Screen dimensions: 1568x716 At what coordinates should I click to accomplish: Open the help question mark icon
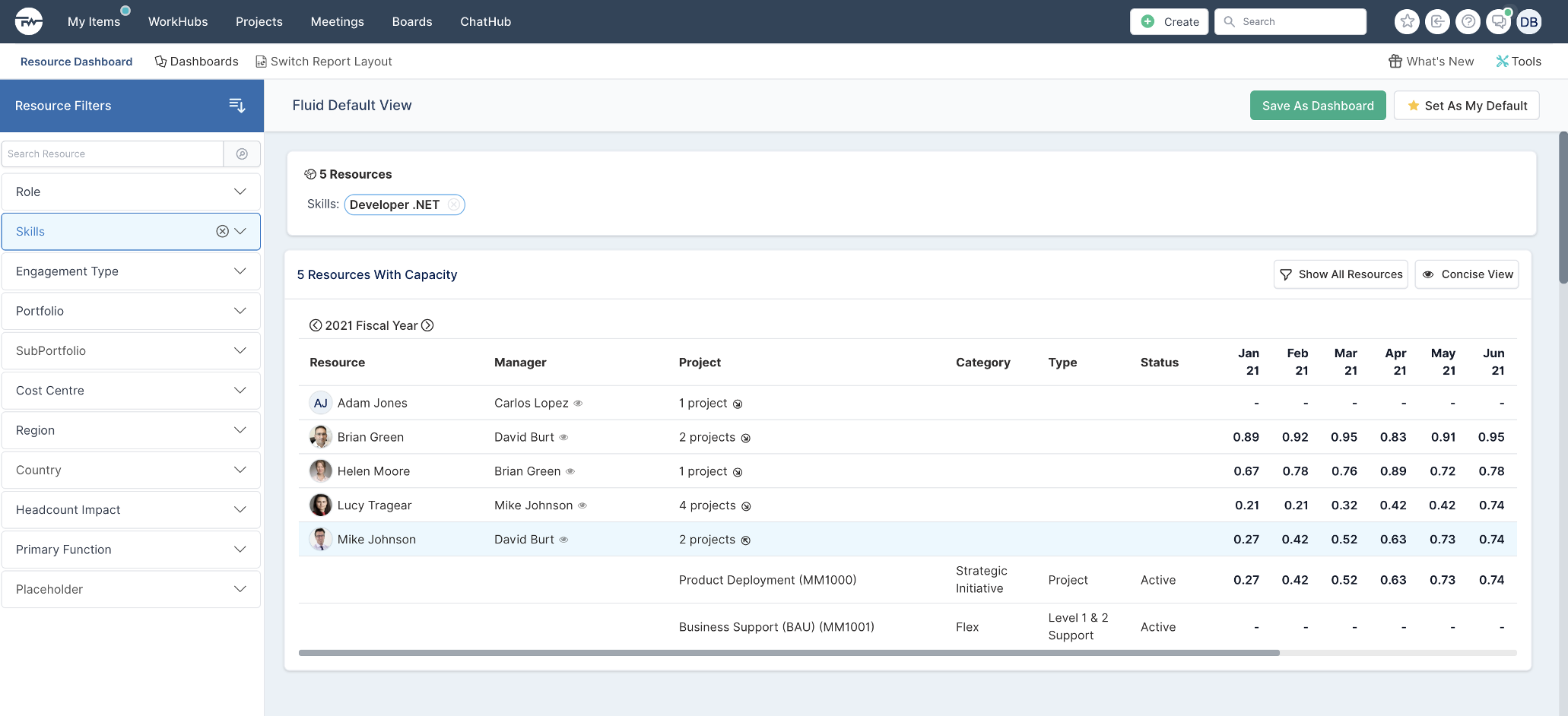[1468, 21]
